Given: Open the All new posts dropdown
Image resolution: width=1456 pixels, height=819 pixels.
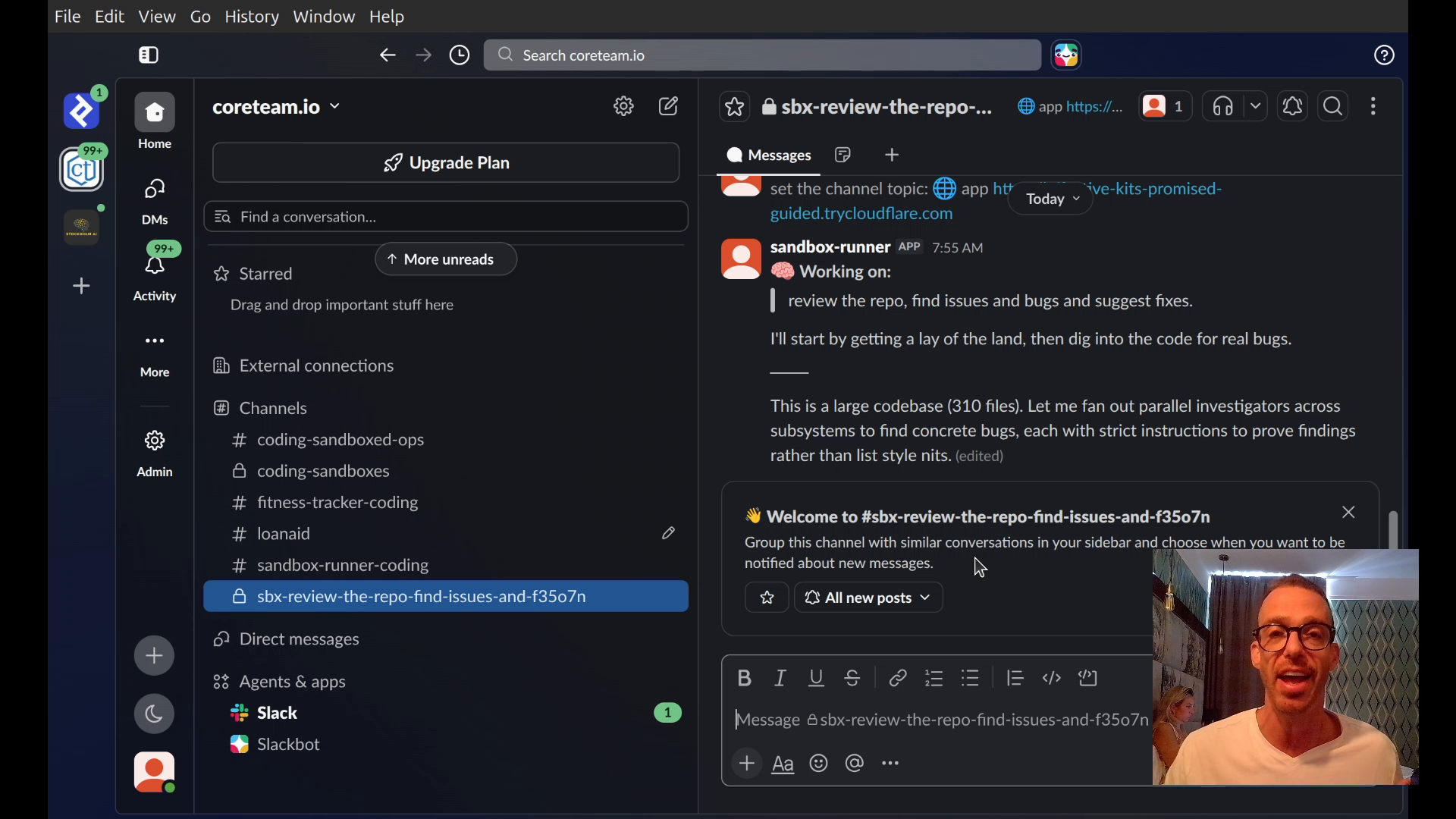Looking at the screenshot, I should click(869, 598).
